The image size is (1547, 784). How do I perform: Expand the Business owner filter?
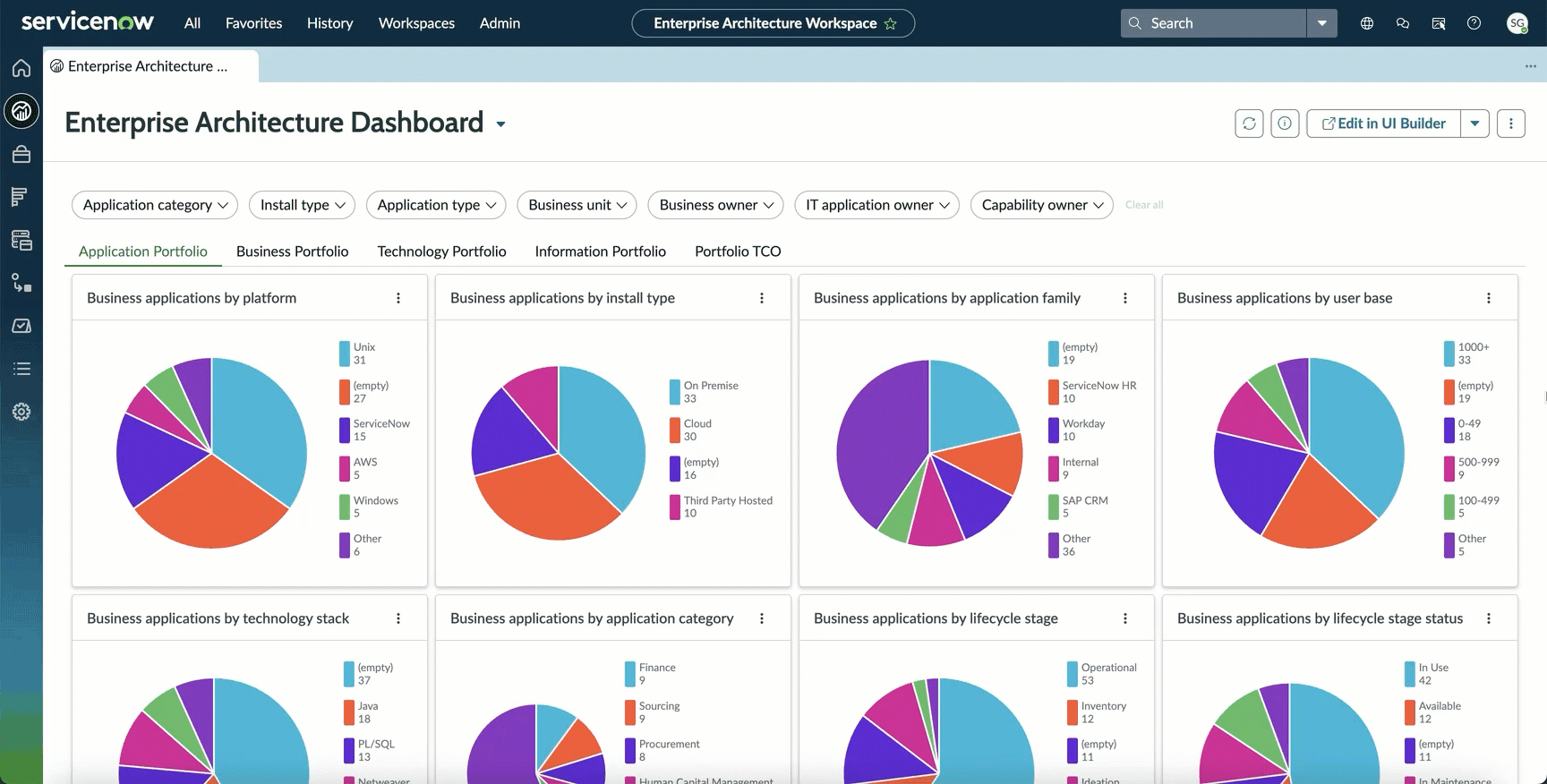coord(716,205)
